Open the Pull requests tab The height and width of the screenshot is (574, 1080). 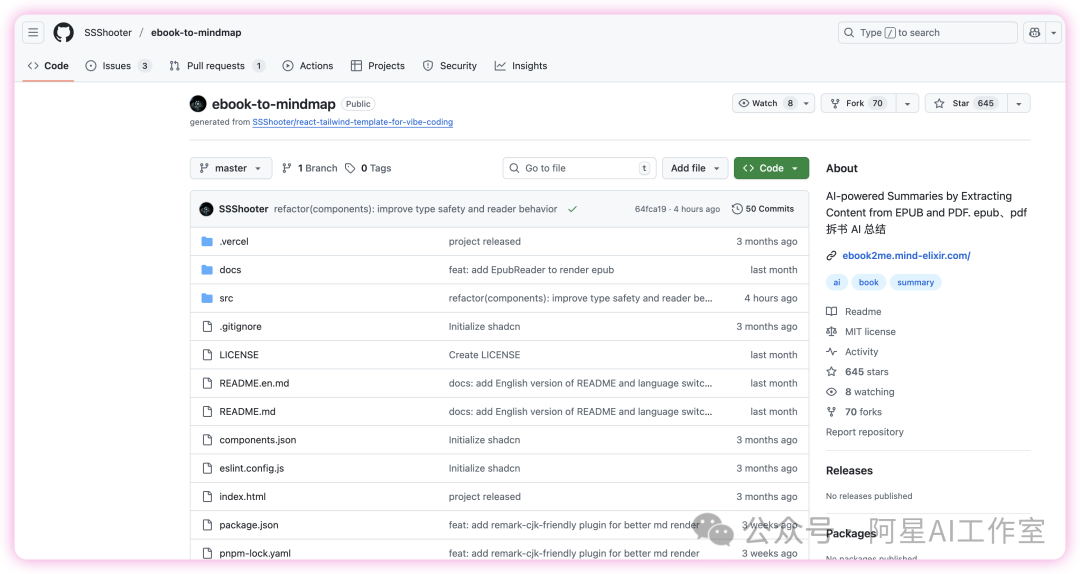tap(216, 65)
